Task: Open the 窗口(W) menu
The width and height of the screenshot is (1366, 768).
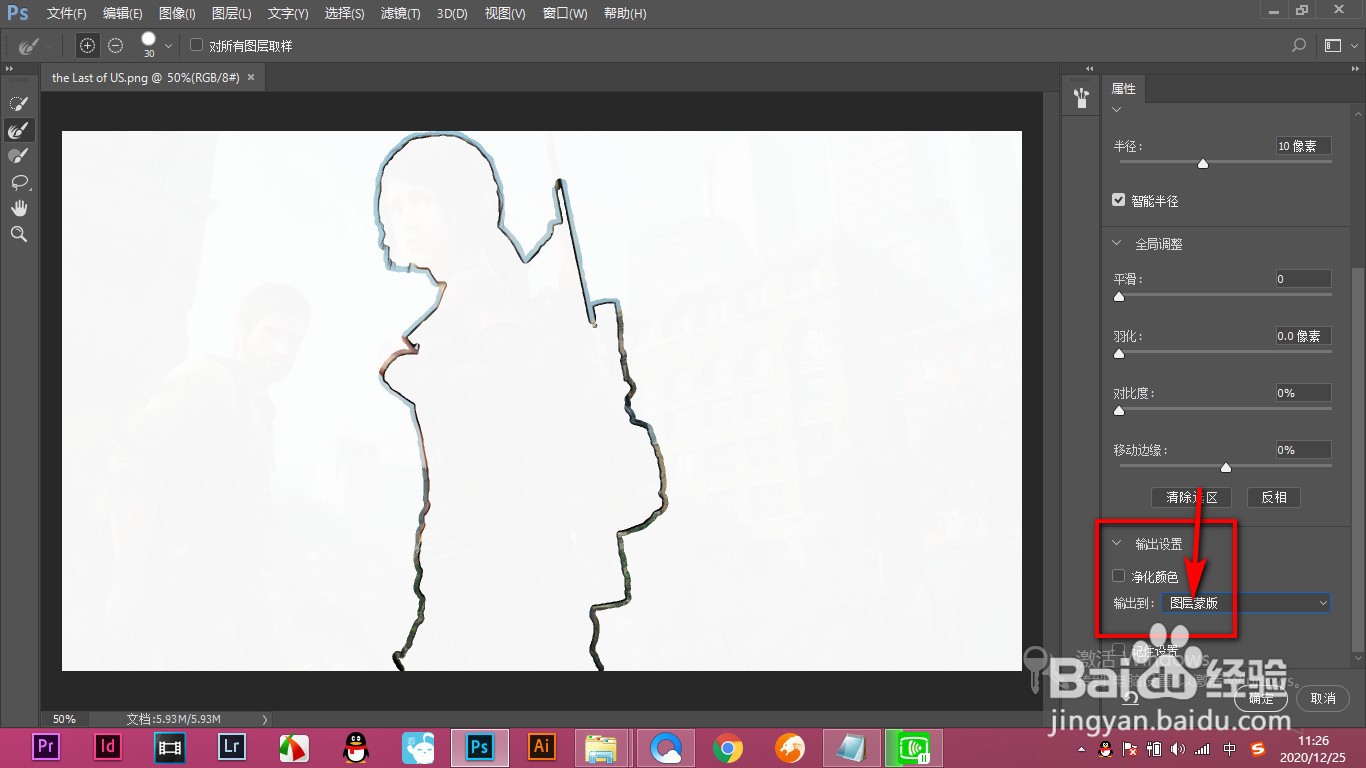Action: [565, 14]
